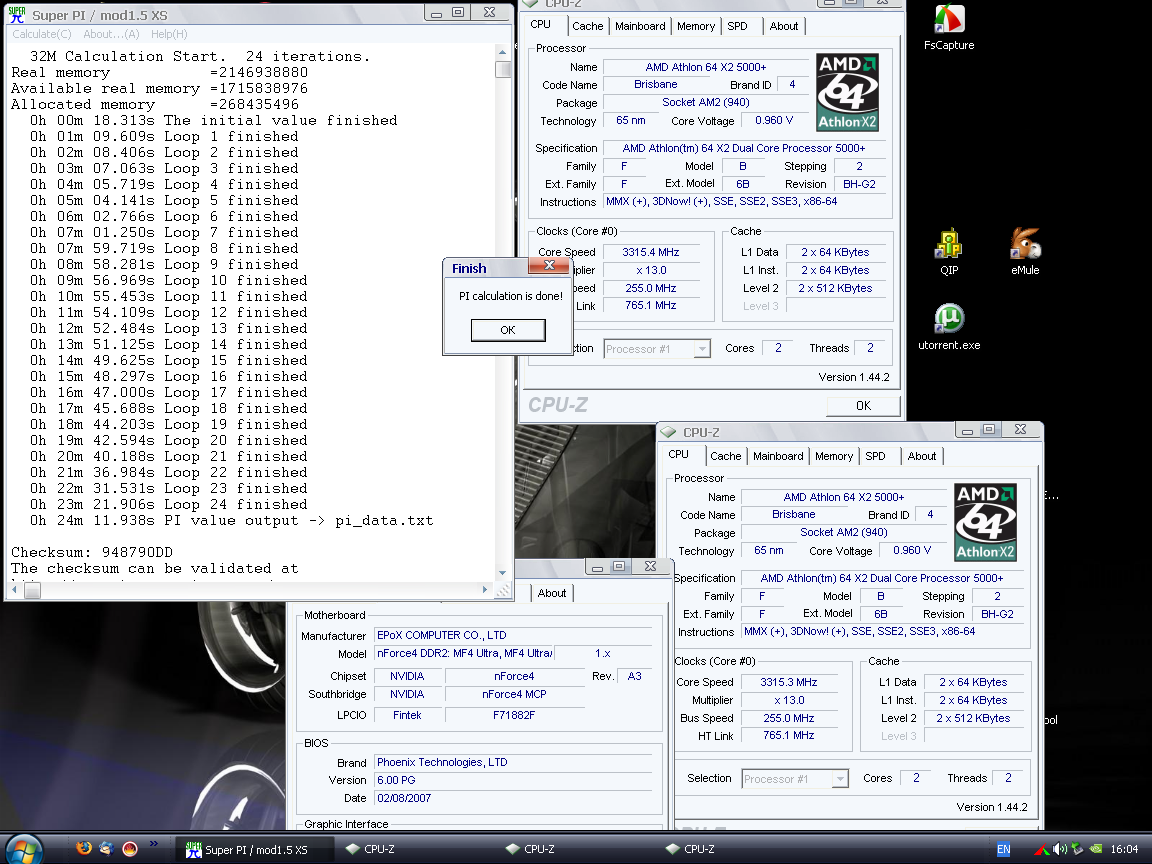1152x864 pixels.
Task: Click Checksum: 948790DD line
Action: [92, 552]
